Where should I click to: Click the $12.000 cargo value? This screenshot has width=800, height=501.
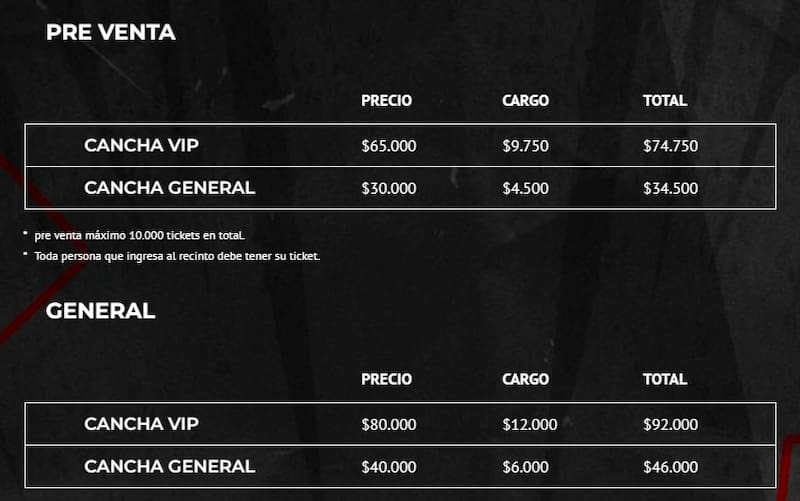[529, 424]
